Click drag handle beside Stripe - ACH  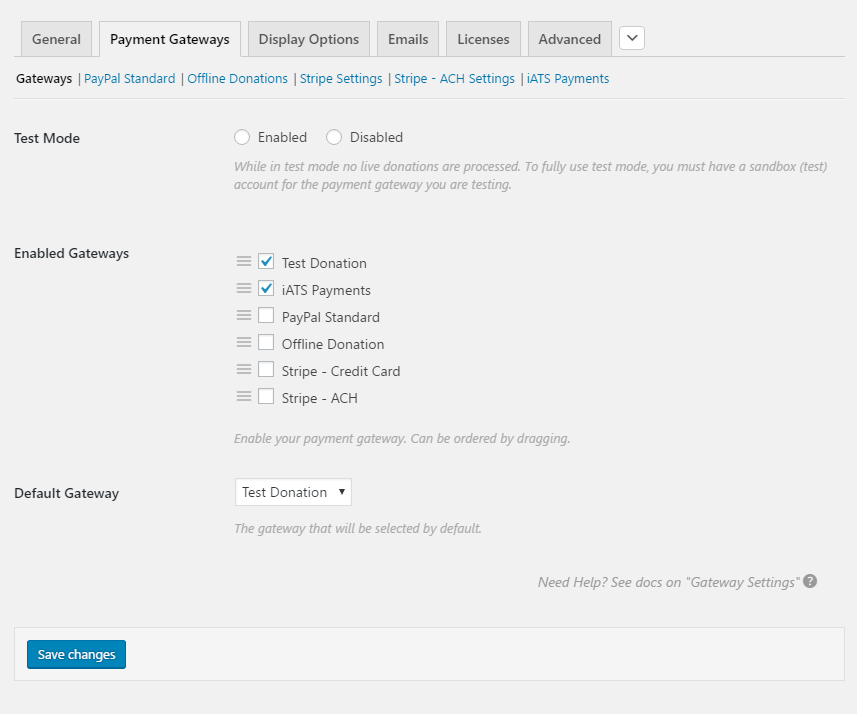click(x=244, y=396)
